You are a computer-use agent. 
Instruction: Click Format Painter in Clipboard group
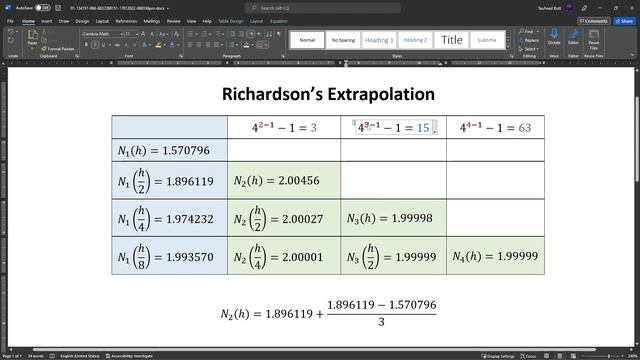click(x=58, y=49)
